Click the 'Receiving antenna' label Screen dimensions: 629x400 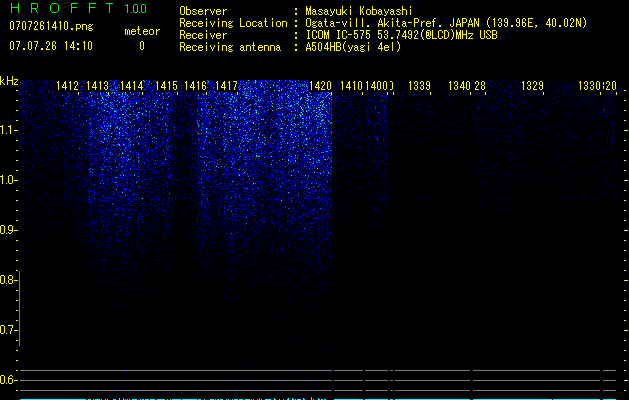pos(230,47)
